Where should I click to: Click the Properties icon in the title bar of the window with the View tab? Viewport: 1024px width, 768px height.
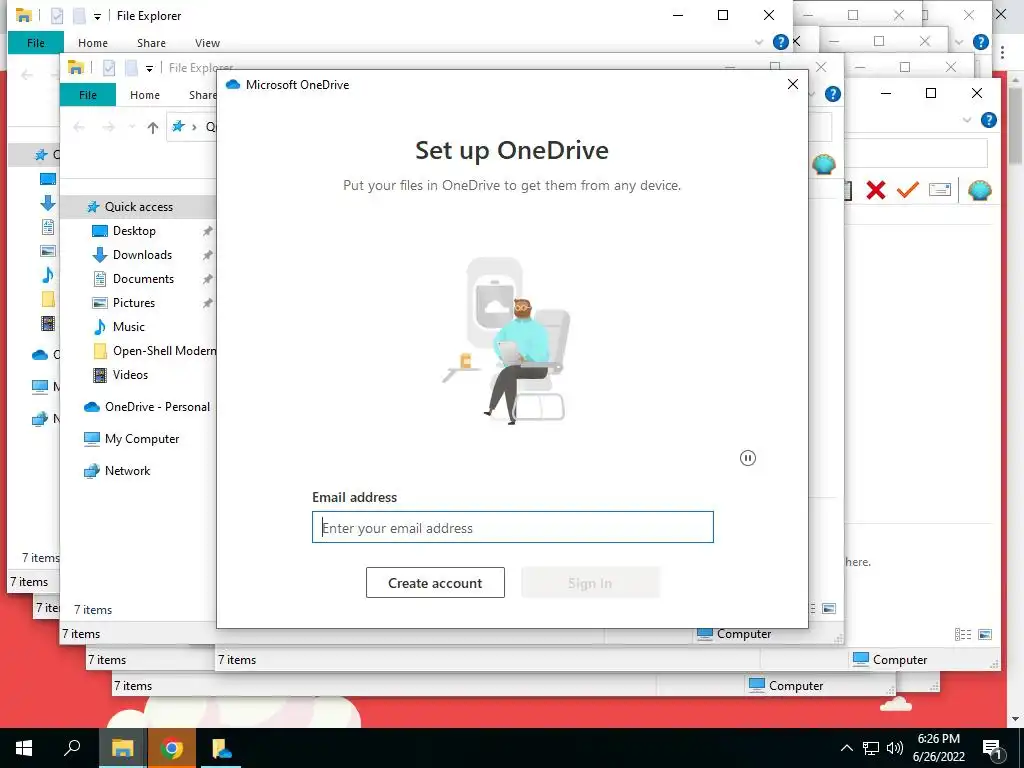tap(57, 16)
